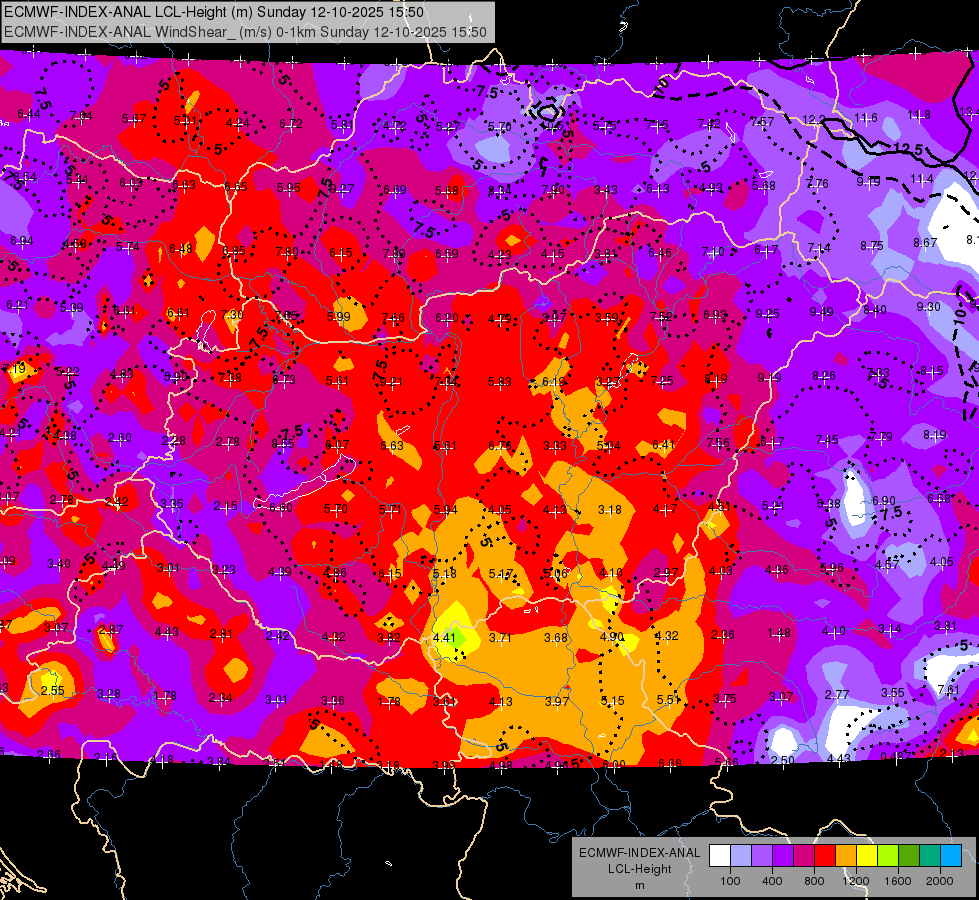
Task: Pick the orange legend swatch
Action: pyautogui.click(x=845, y=856)
